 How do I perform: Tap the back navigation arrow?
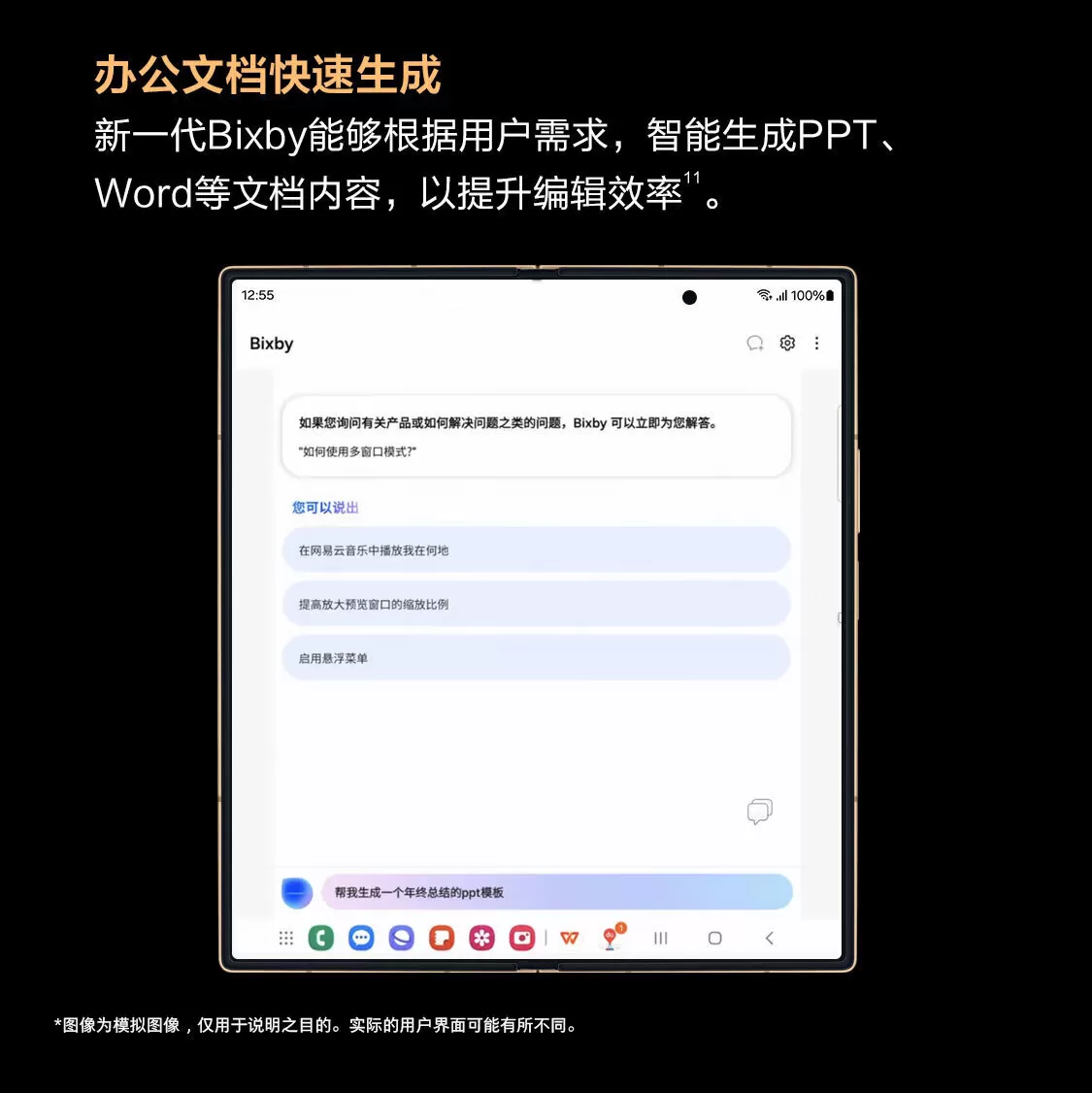770,939
